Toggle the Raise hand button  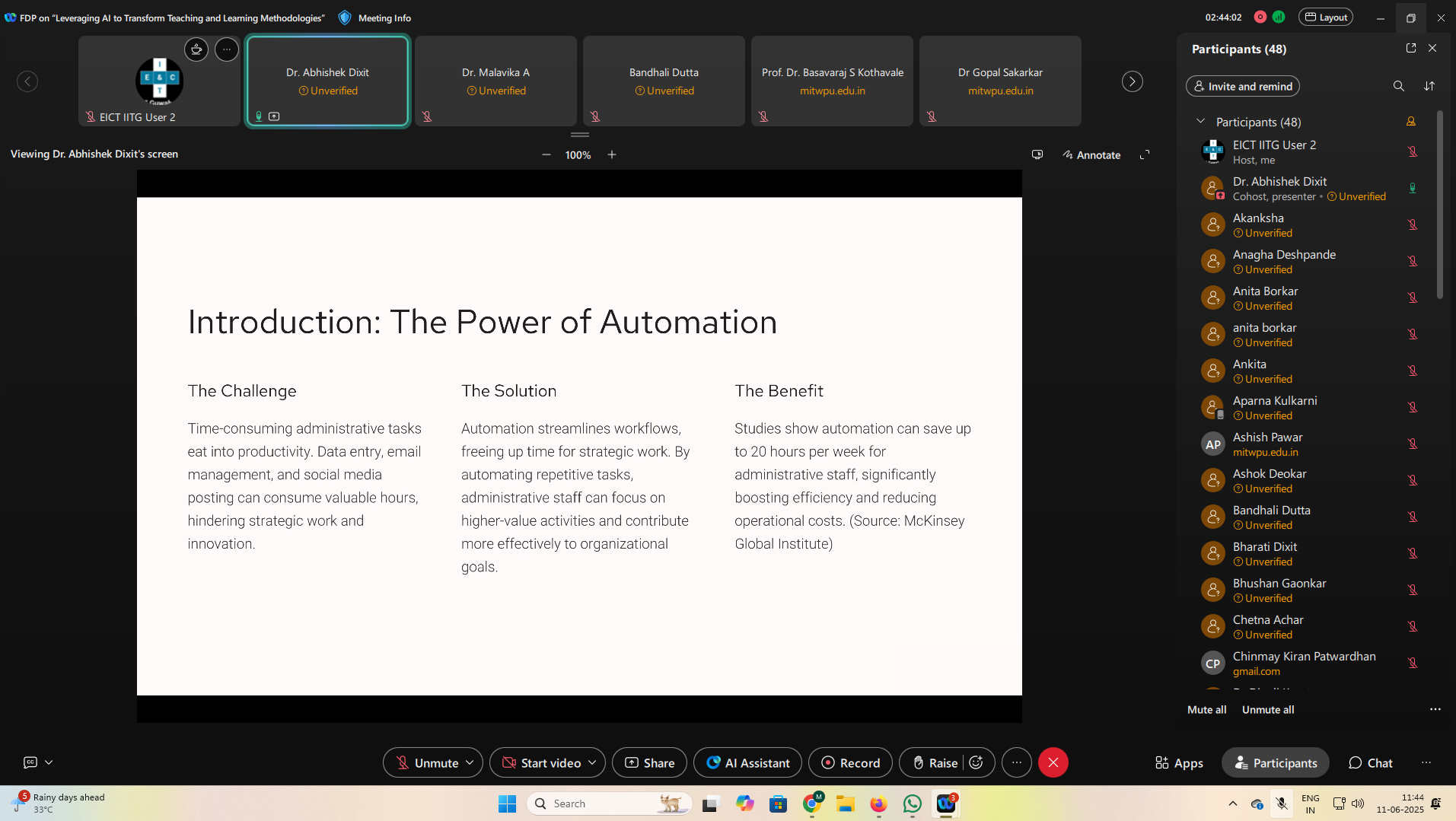[x=935, y=762]
